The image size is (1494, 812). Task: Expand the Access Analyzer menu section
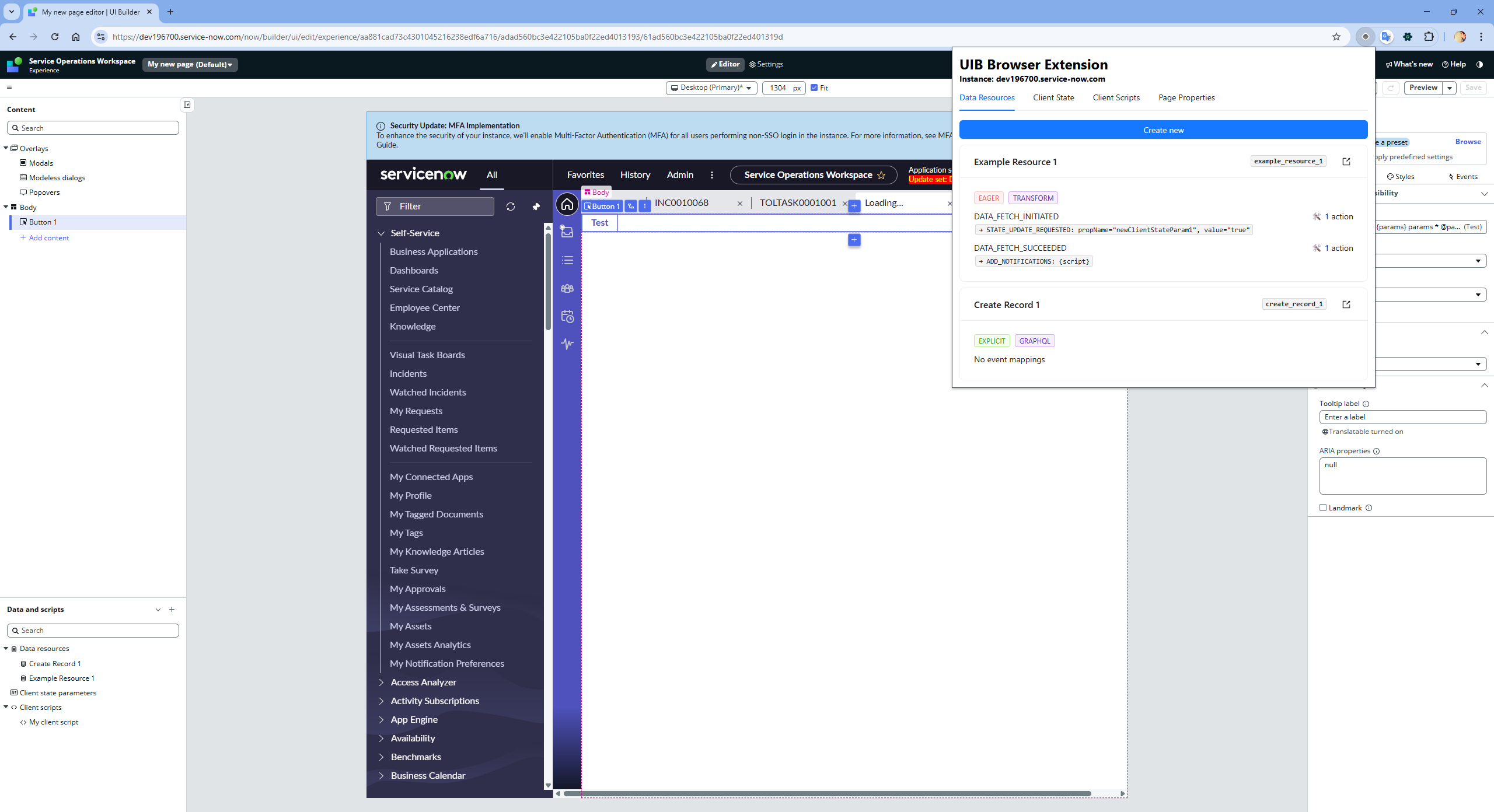(381, 682)
